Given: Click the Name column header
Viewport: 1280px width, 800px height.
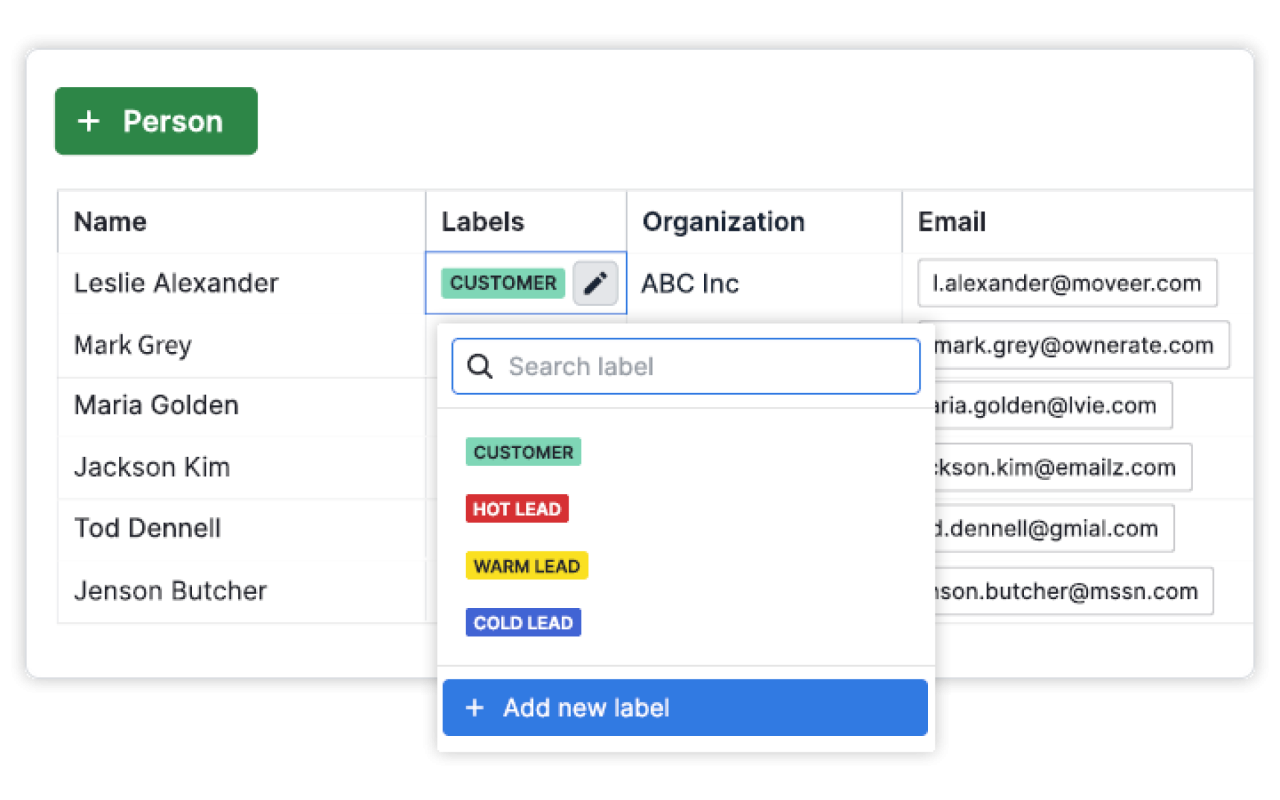Looking at the screenshot, I should 110,222.
